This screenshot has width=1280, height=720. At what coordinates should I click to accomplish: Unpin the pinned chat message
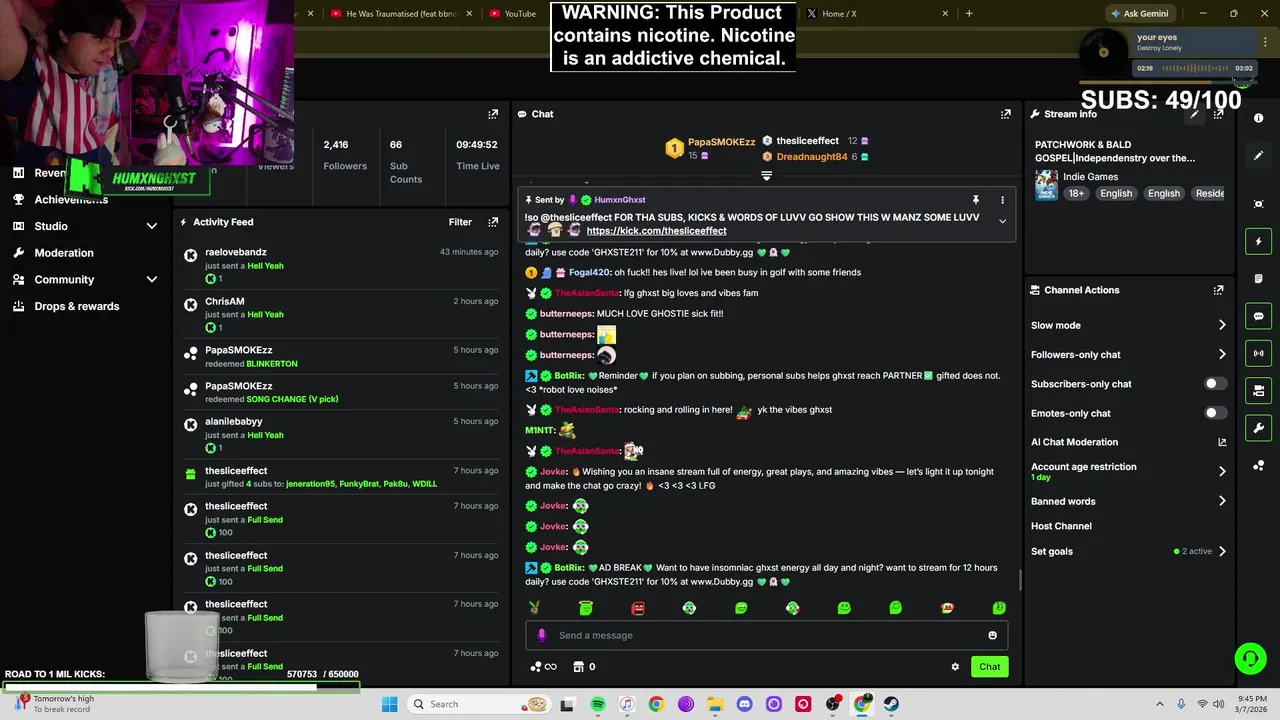coord(976,200)
